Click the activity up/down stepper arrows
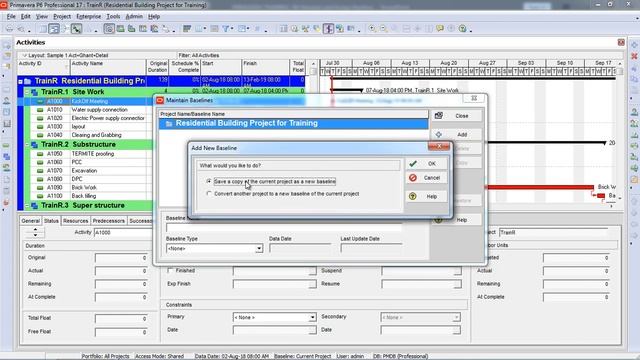 35,233
